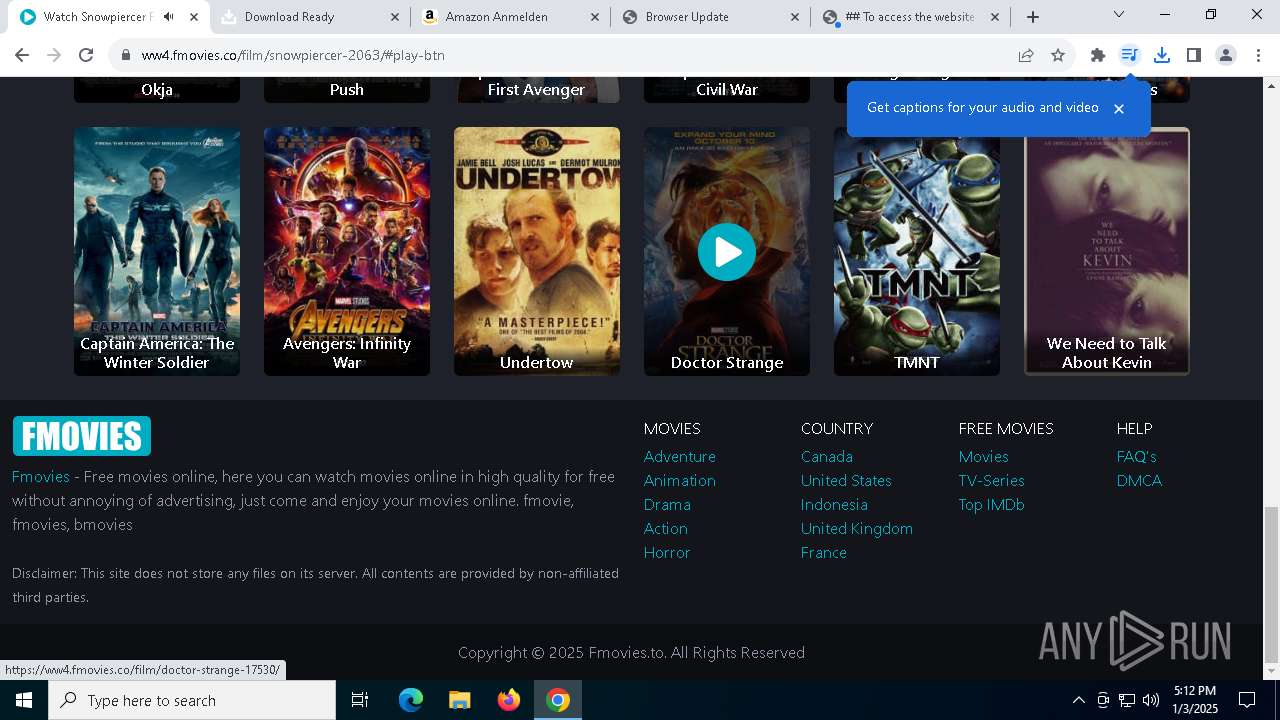
Task: Launch Microsoft Edge from taskbar
Action: pos(411,700)
